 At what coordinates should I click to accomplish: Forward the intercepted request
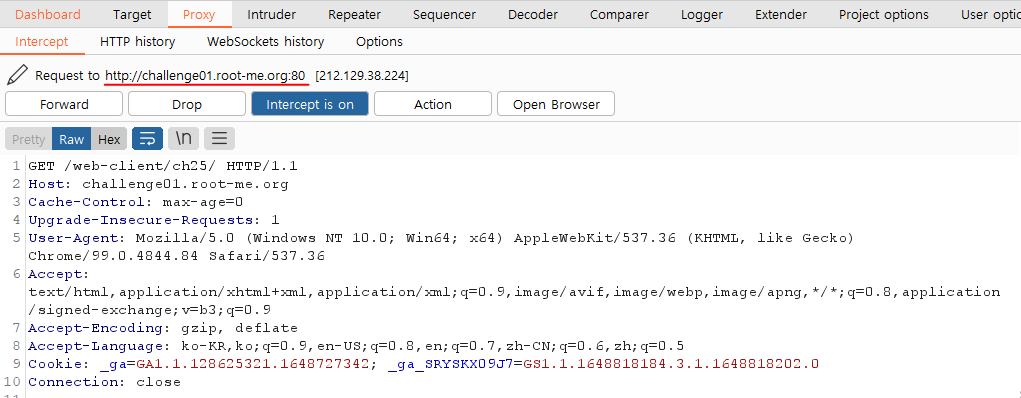click(64, 104)
